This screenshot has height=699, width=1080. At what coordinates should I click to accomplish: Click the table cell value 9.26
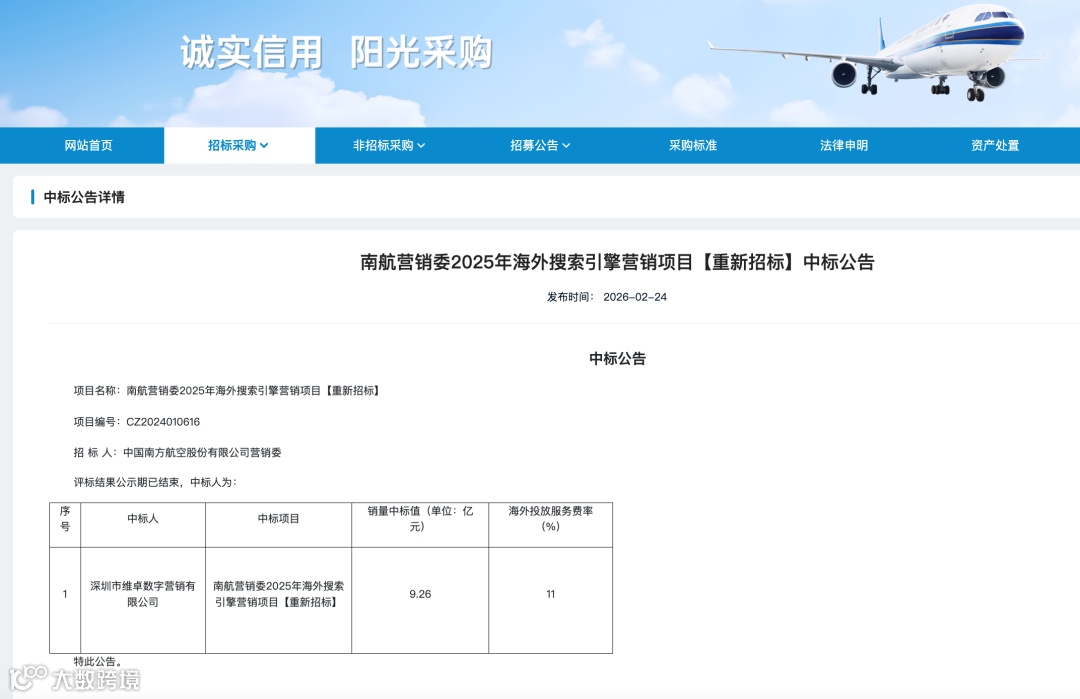[x=420, y=594]
